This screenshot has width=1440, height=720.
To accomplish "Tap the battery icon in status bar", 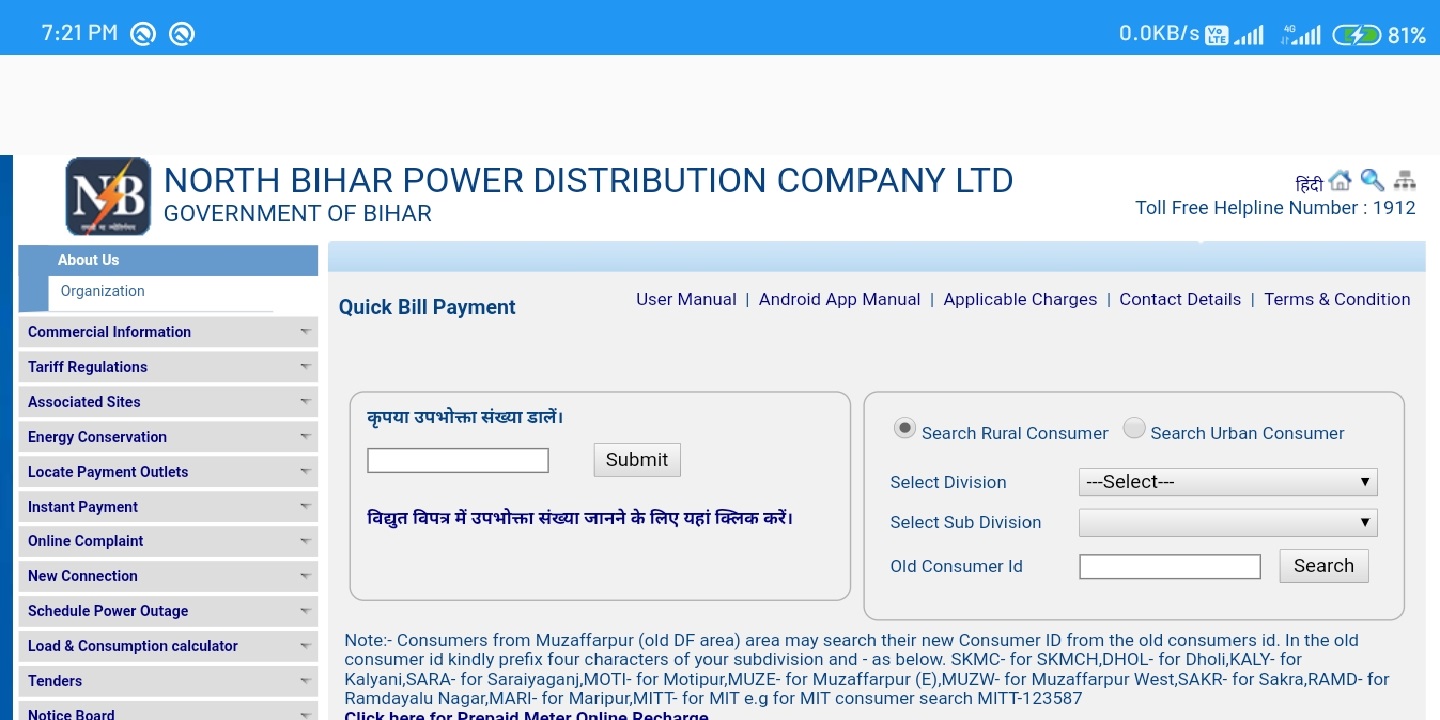I will coord(1356,35).
